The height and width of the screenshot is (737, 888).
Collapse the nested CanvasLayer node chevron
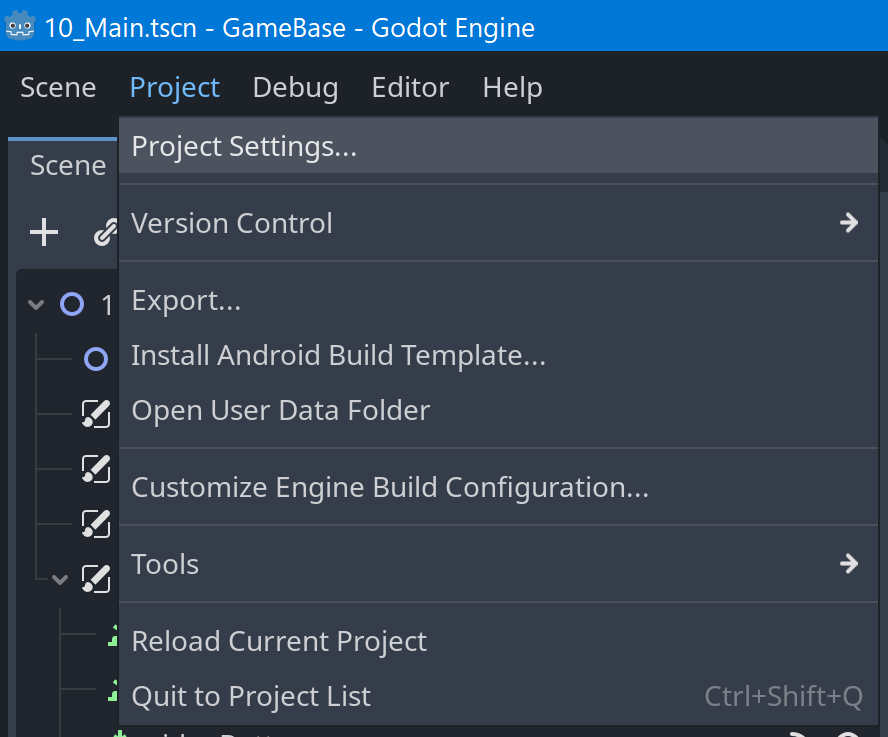coord(60,578)
